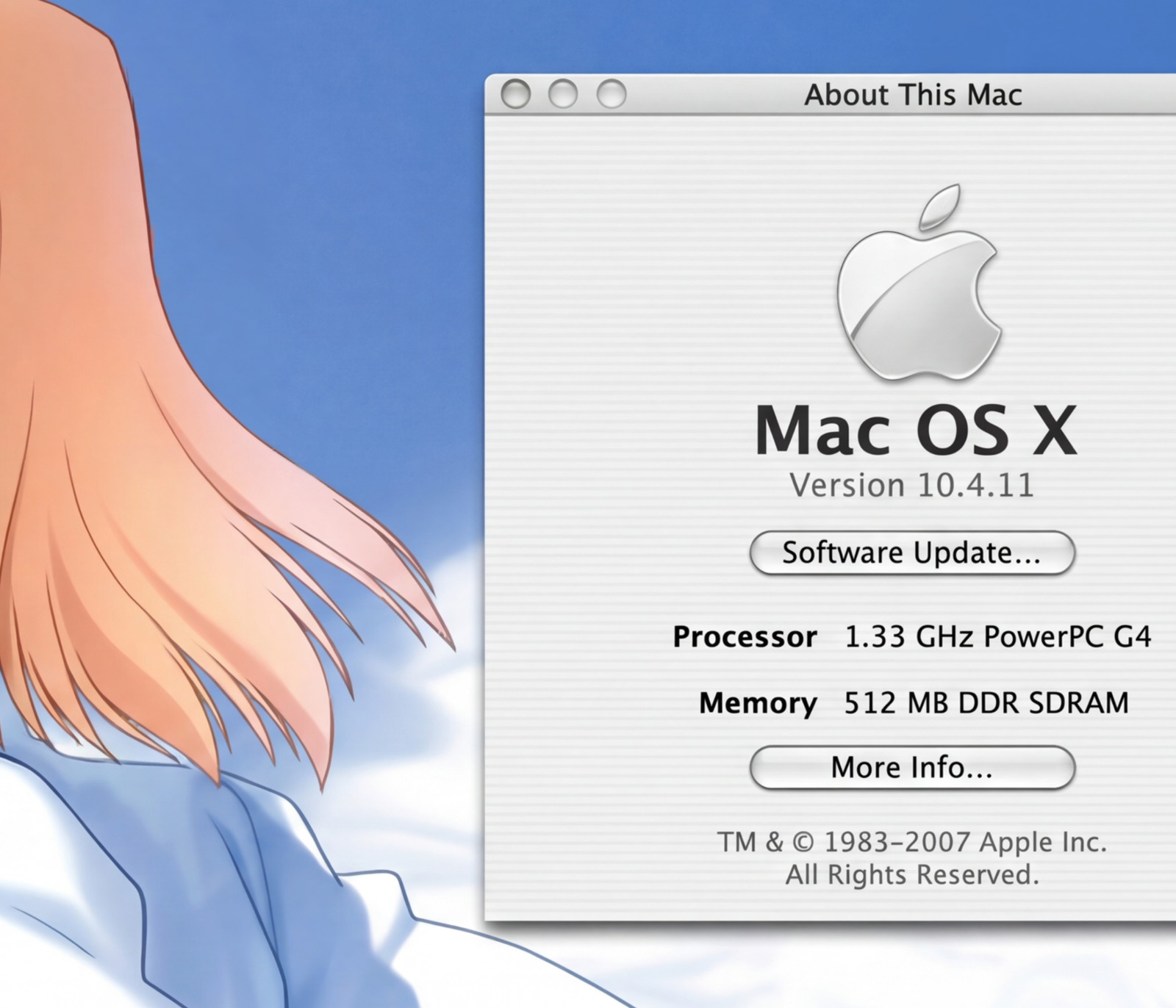Click the Software Update... button
Screen dimensions: 1176x1008
click(x=912, y=552)
